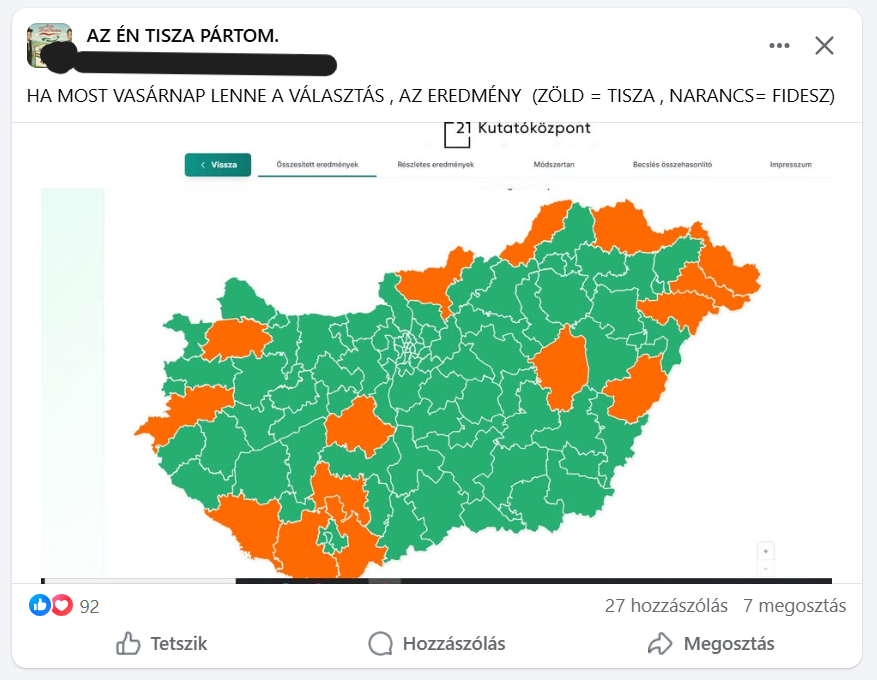Open the Módszertan tab
This screenshot has width=877, height=680.
tap(553, 165)
